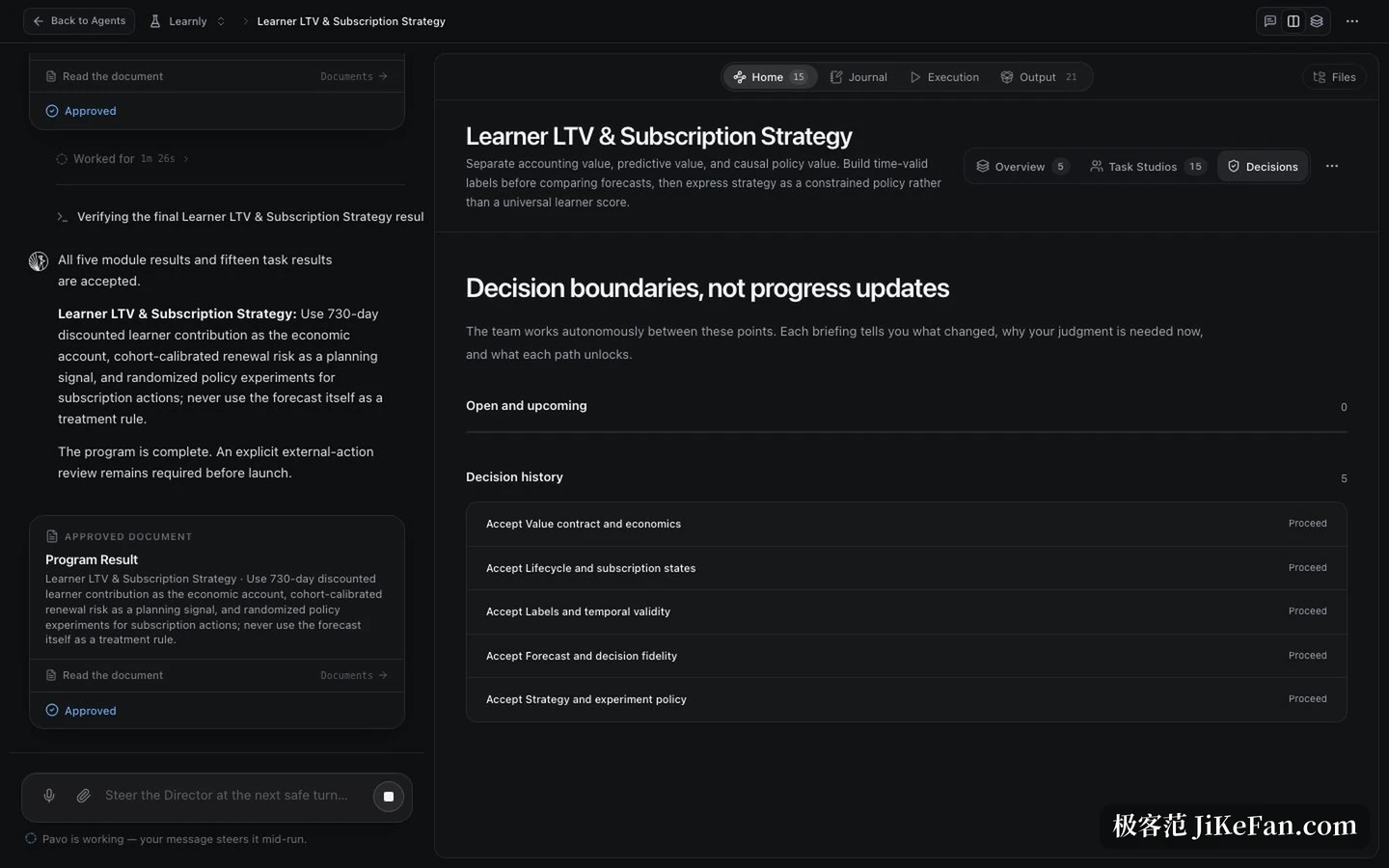Toggle the split view layout icon

click(1294, 21)
